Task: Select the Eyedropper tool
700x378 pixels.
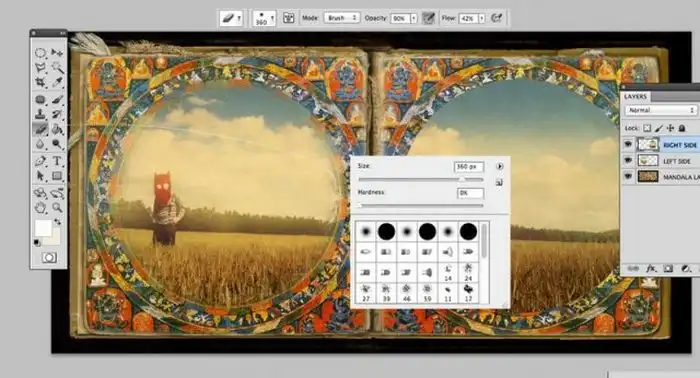Action: pyautogui.click(x=57, y=83)
